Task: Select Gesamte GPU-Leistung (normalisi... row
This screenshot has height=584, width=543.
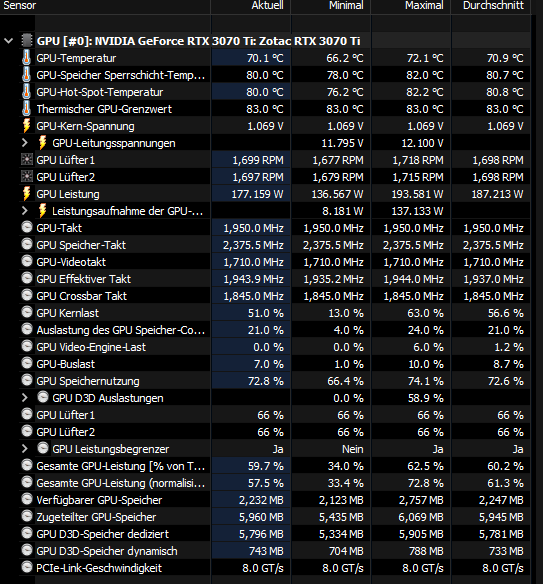Action: coord(274,483)
